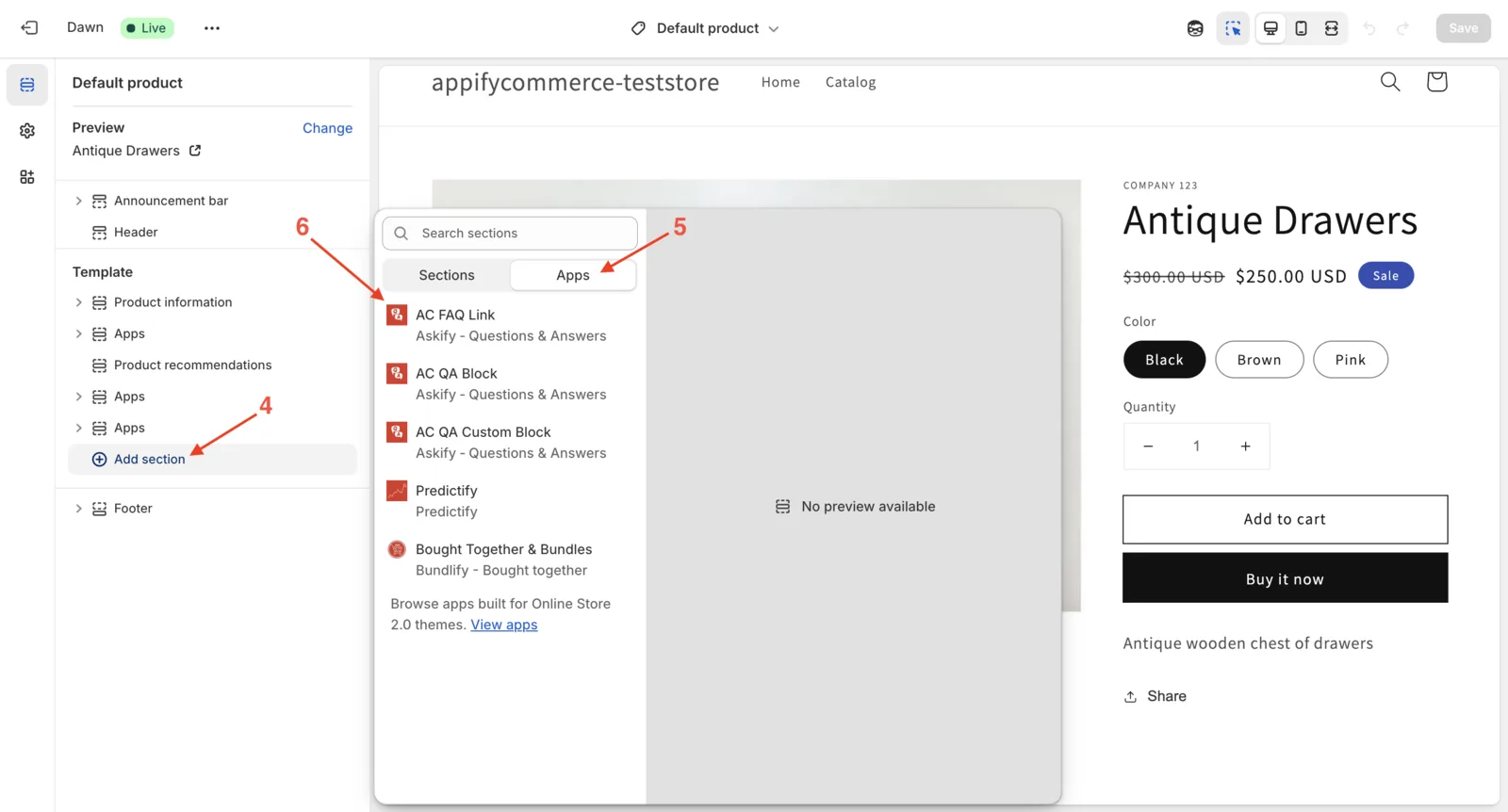Viewport: 1508px width, 812px height.
Task: Switch to the Sections tab
Action: (x=447, y=275)
